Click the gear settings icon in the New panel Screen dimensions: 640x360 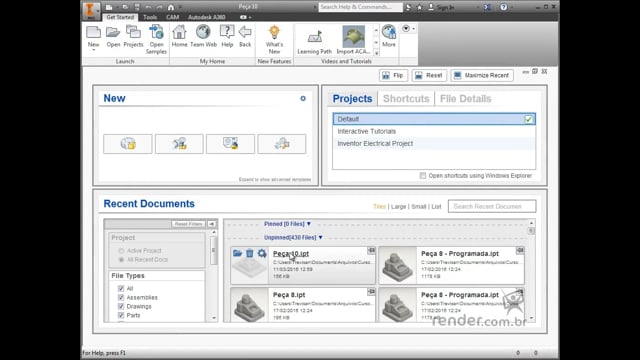[x=303, y=98]
